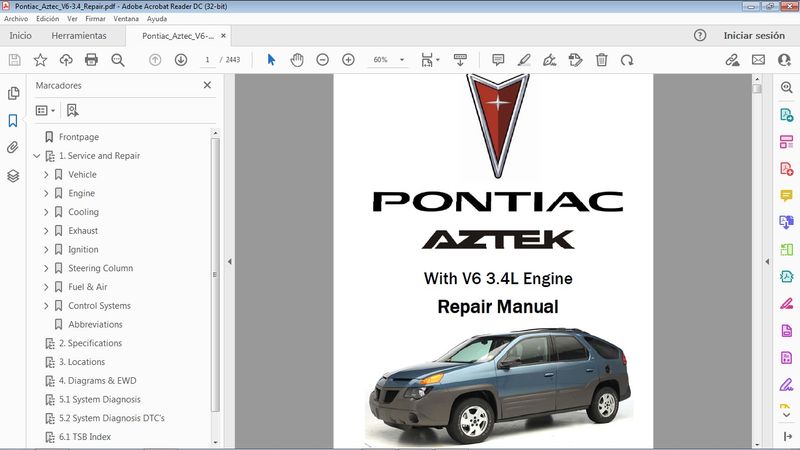800x450 pixels.
Task: Open the share with others icon
Action: (785, 60)
